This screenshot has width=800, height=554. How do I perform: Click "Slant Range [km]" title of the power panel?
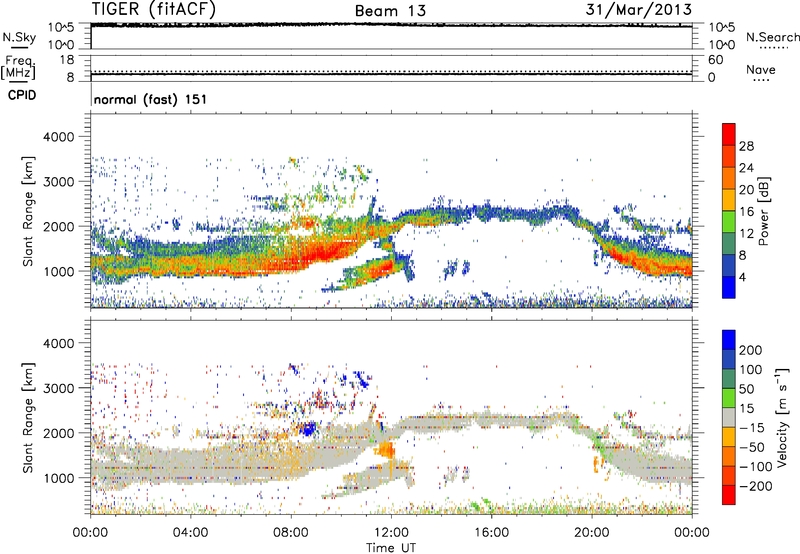tap(28, 211)
